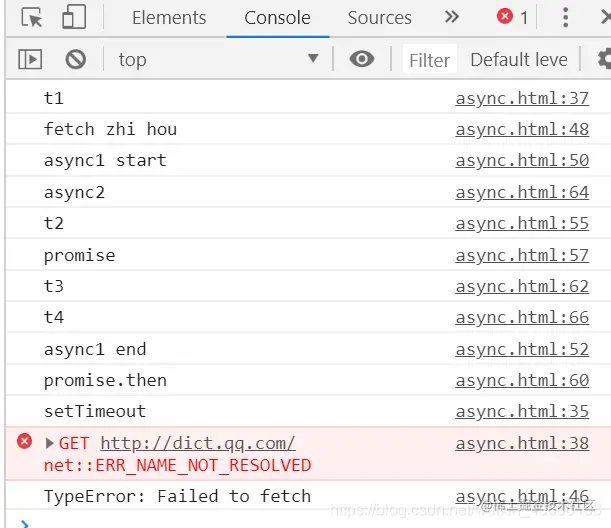Viewport: 611px width, 528px height.
Task: Open source link async.html:50
Action: coord(522,161)
